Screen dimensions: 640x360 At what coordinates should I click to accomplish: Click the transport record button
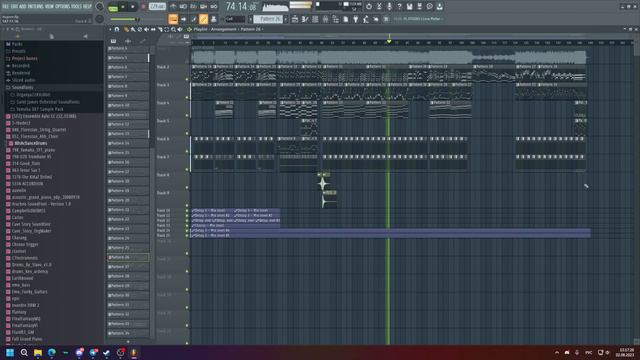pos(143,7)
